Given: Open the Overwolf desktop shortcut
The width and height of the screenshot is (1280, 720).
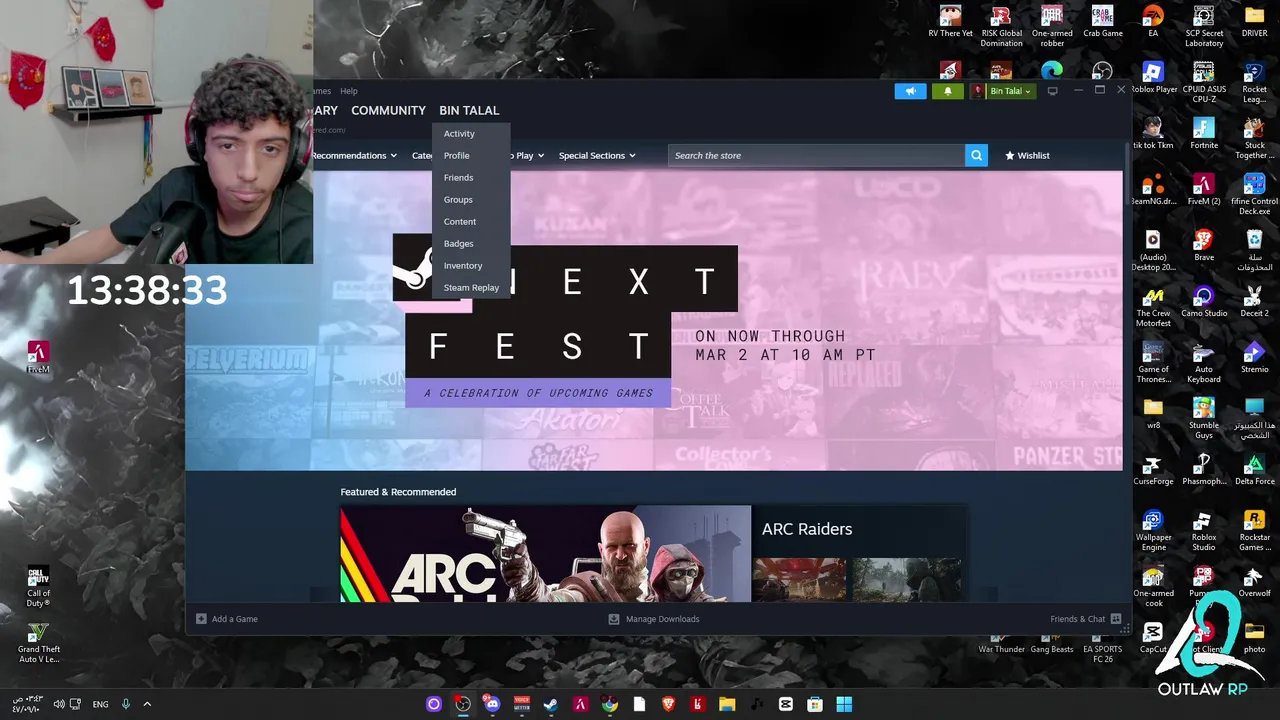Looking at the screenshot, I should [x=1254, y=581].
